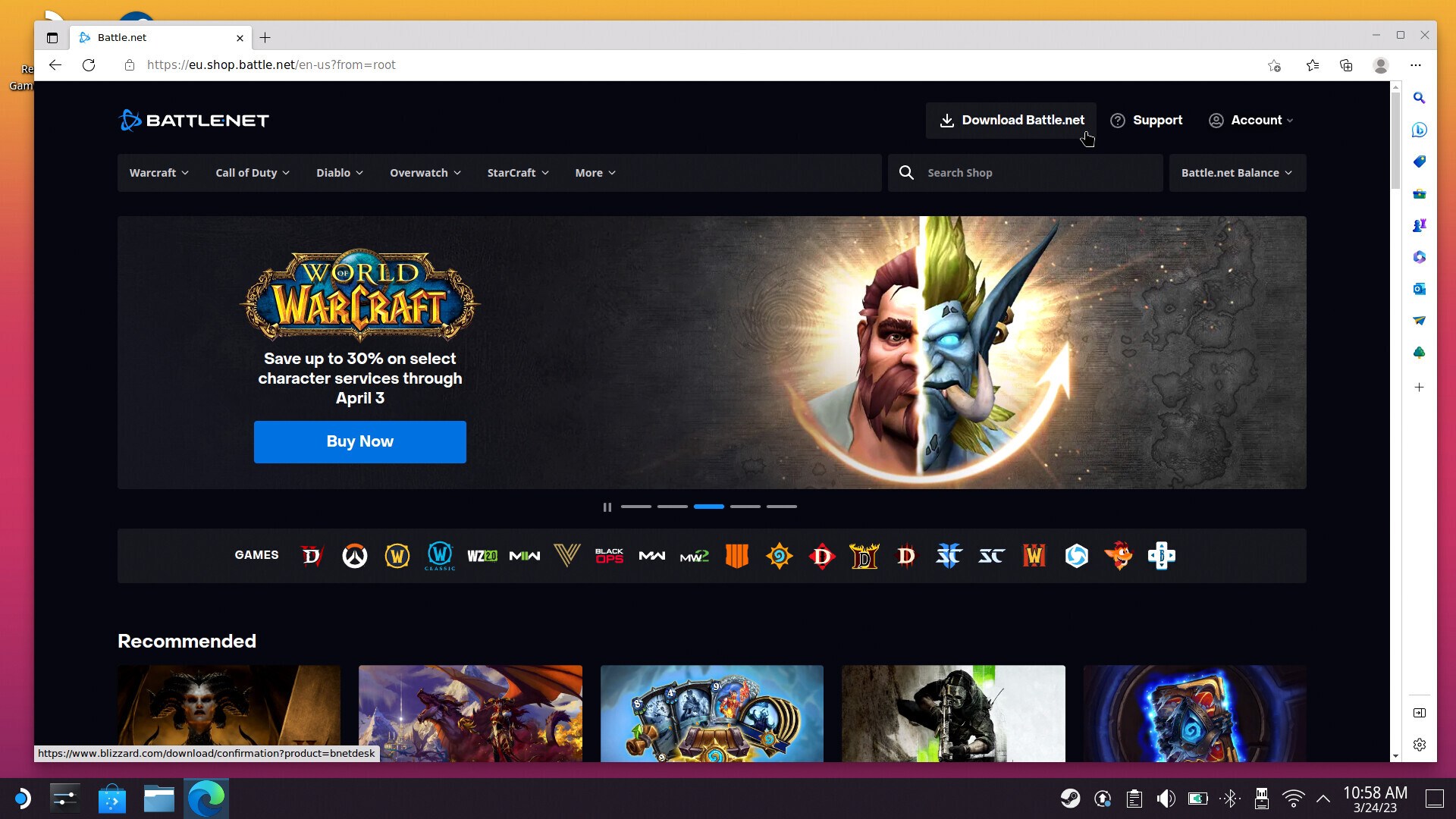
Task: Open the Battle.net Balance dropdown
Action: click(1237, 173)
